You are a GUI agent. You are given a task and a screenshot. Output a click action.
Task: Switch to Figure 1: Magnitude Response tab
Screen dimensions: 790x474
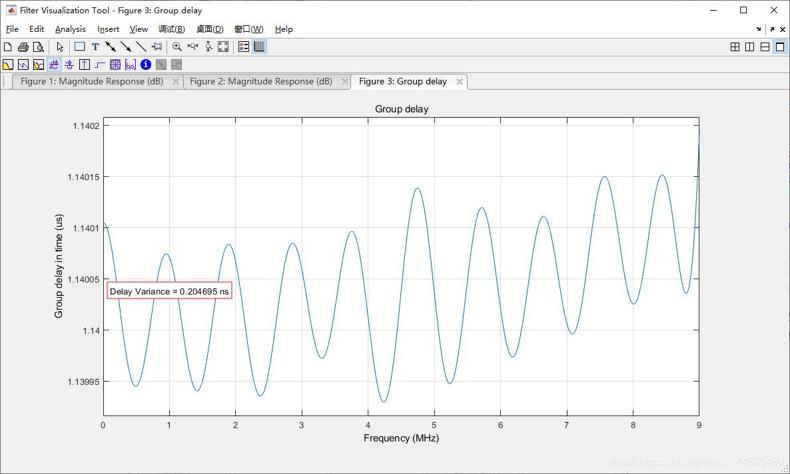(92, 81)
